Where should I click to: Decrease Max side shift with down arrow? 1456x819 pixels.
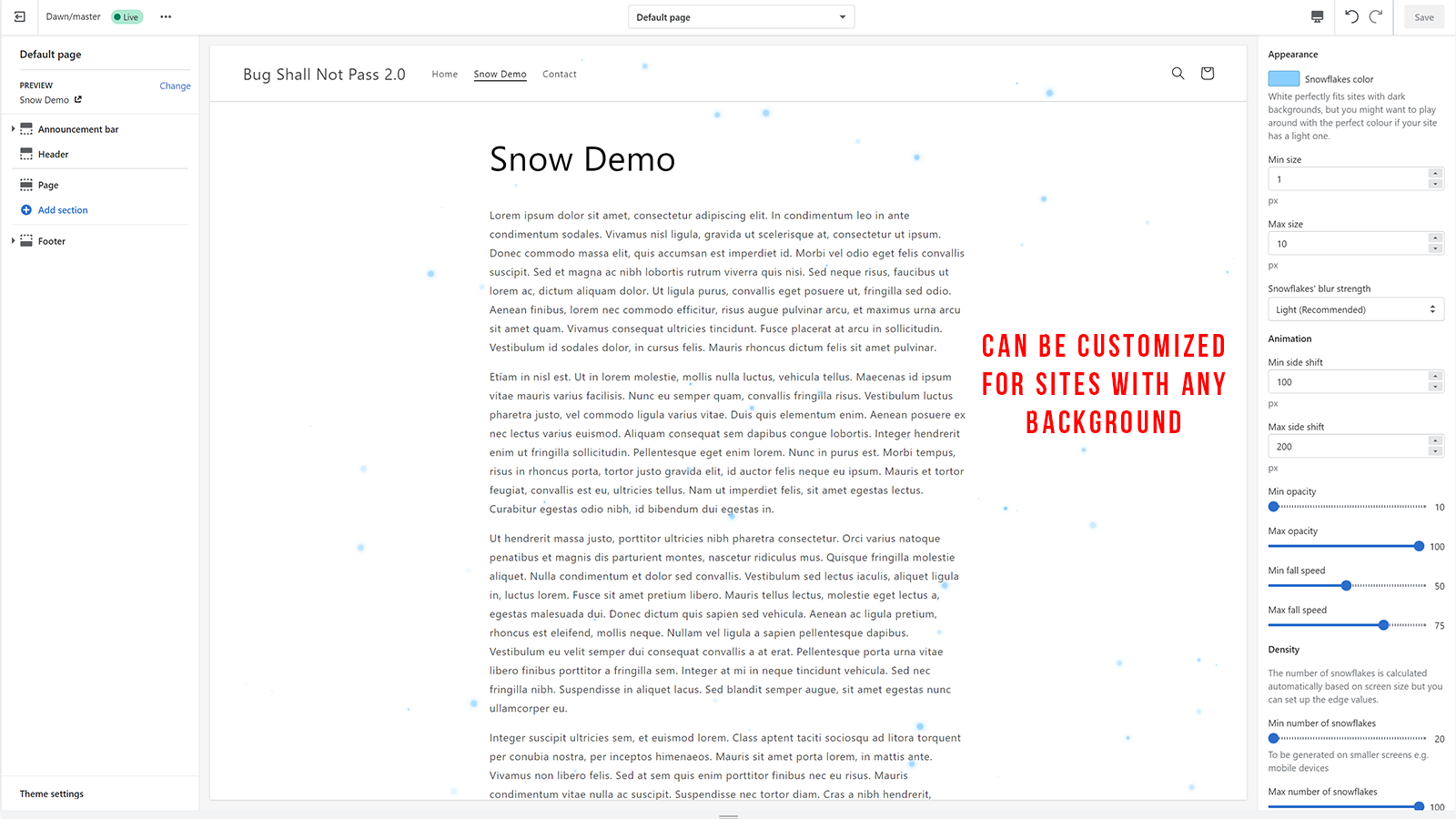coord(1435,452)
